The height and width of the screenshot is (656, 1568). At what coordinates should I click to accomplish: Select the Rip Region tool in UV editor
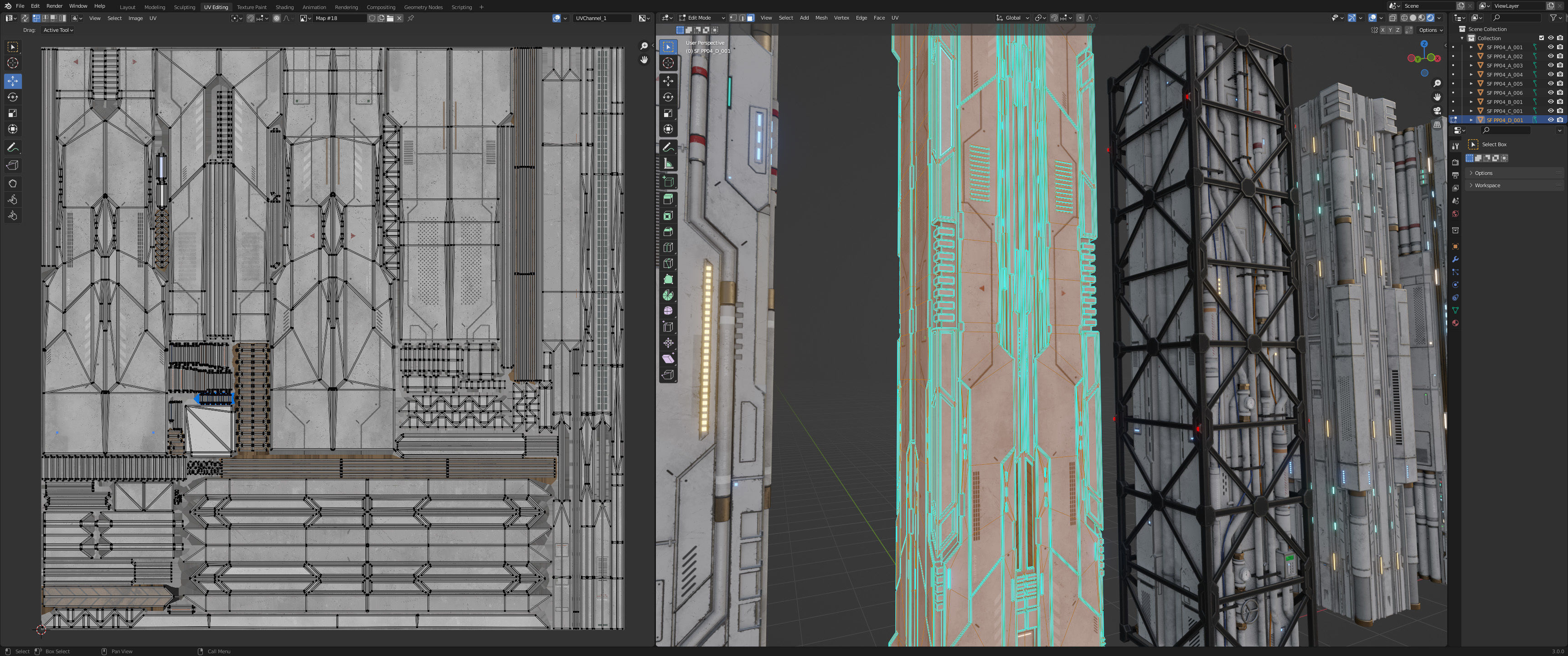pyautogui.click(x=13, y=165)
